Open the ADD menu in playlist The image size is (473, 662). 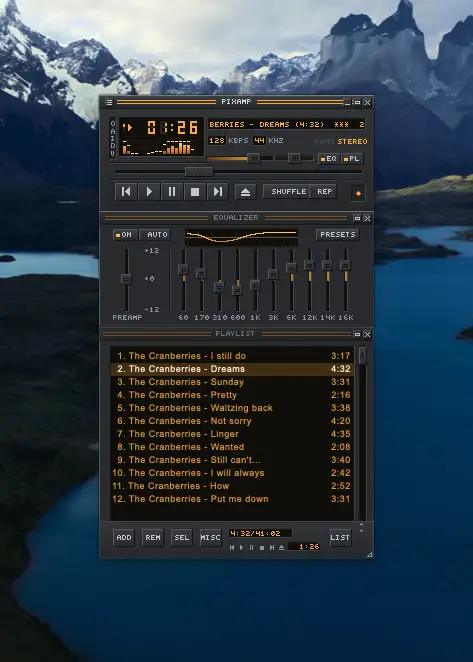coord(124,538)
